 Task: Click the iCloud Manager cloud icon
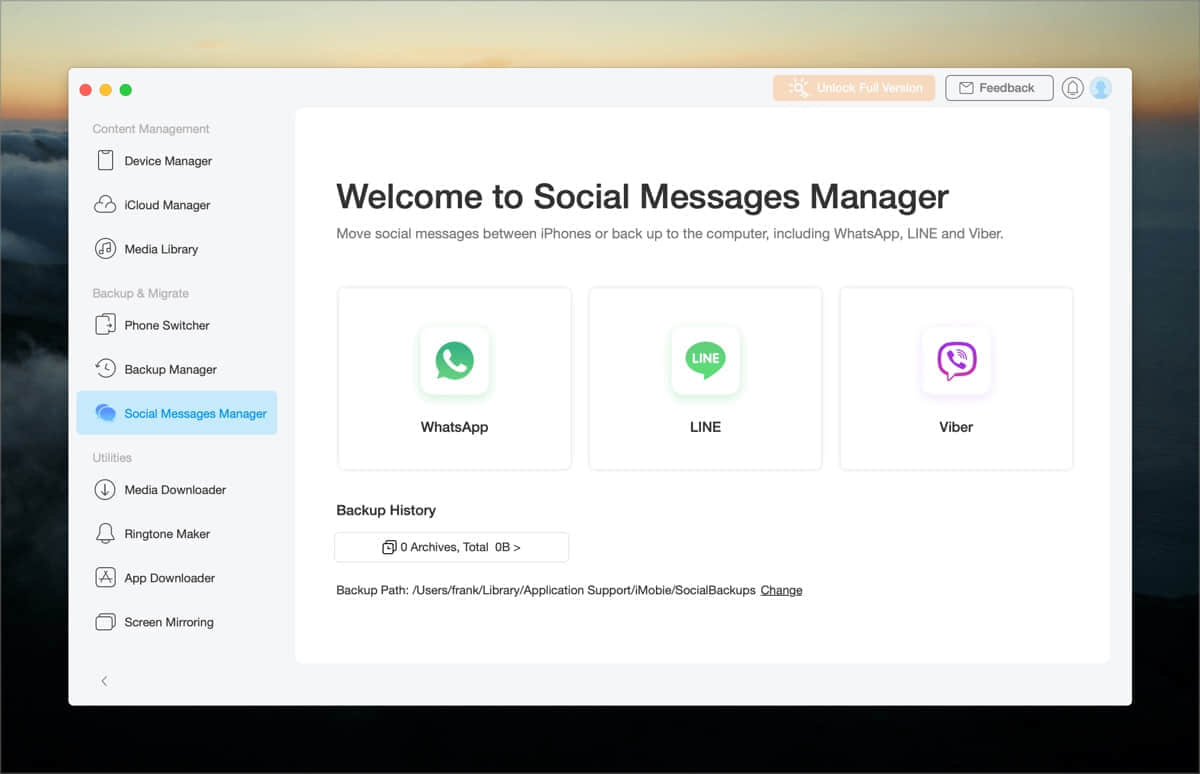[105, 204]
